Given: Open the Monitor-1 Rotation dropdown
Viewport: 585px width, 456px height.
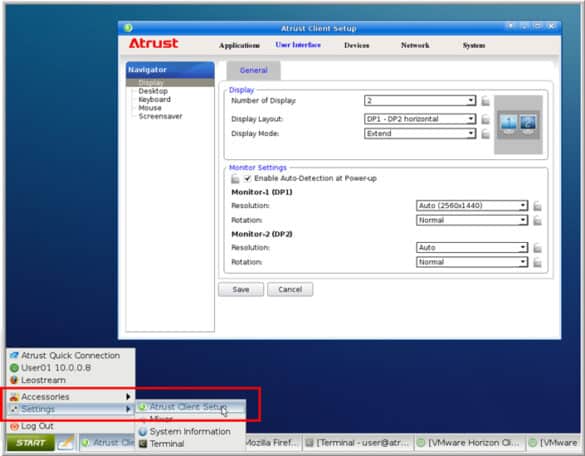Looking at the screenshot, I should [x=472, y=220].
